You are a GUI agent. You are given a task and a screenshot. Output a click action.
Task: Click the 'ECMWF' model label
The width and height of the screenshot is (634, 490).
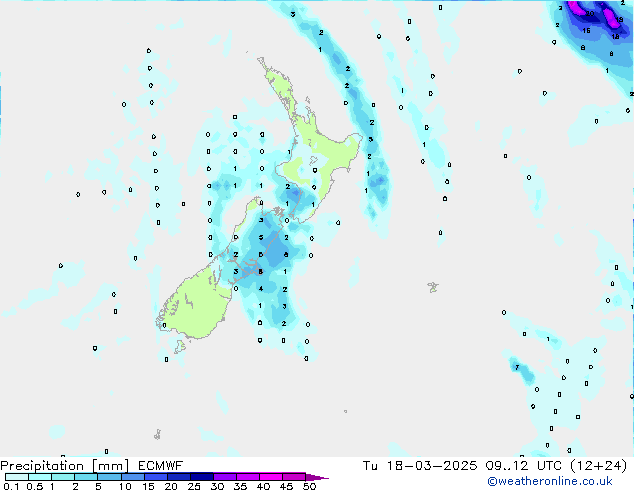click(x=161, y=466)
